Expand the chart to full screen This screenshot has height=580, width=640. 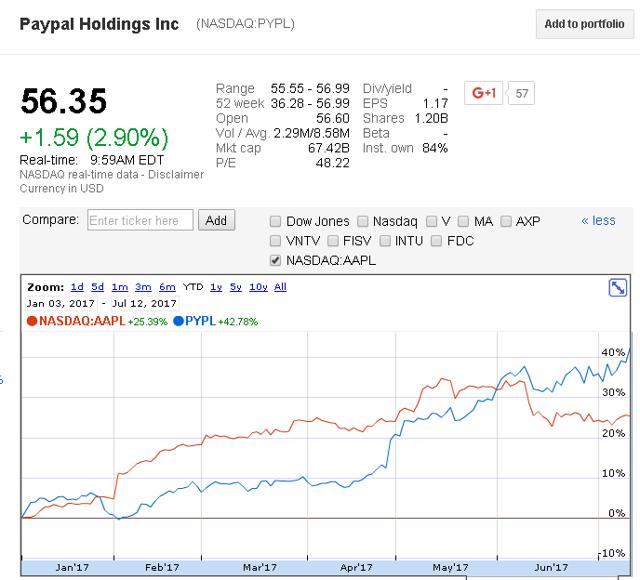coord(617,287)
